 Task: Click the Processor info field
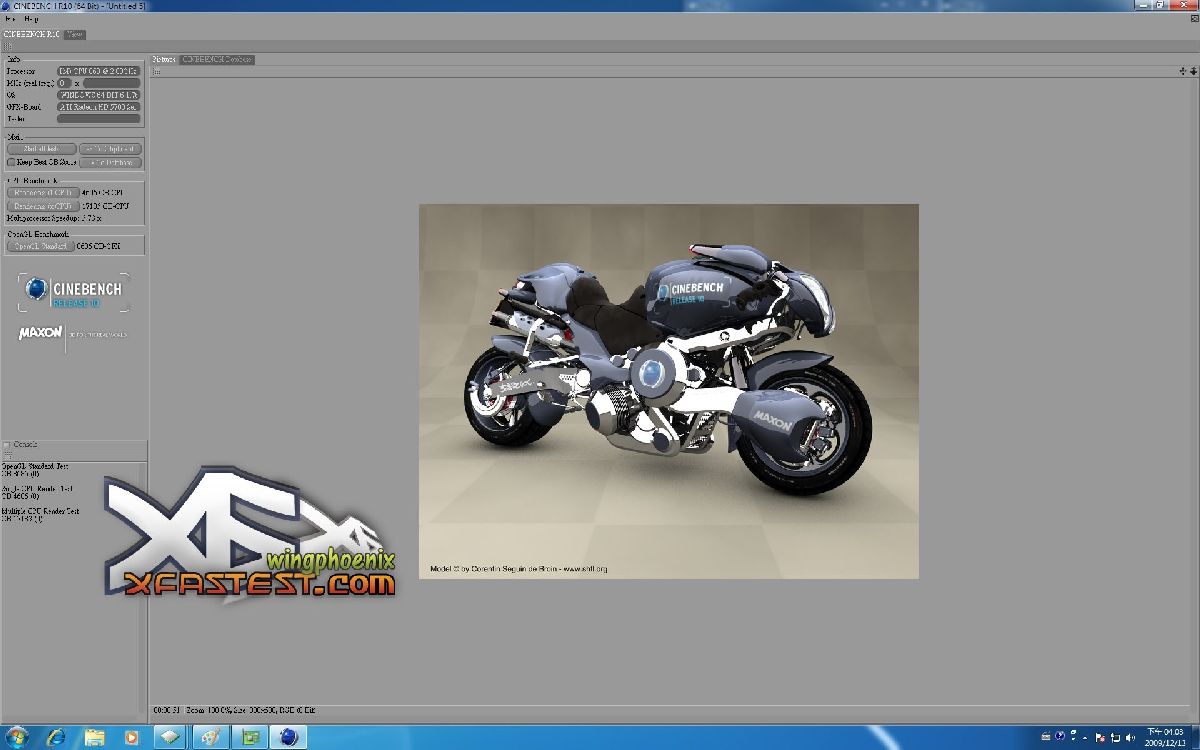coord(98,71)
